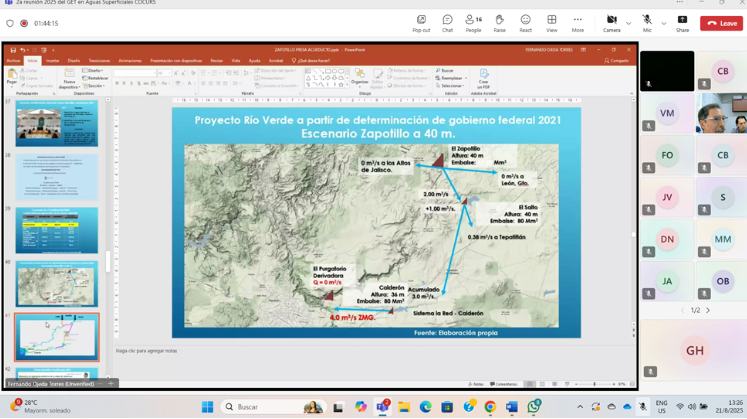Expand camera options dropdown arrow

628,23
